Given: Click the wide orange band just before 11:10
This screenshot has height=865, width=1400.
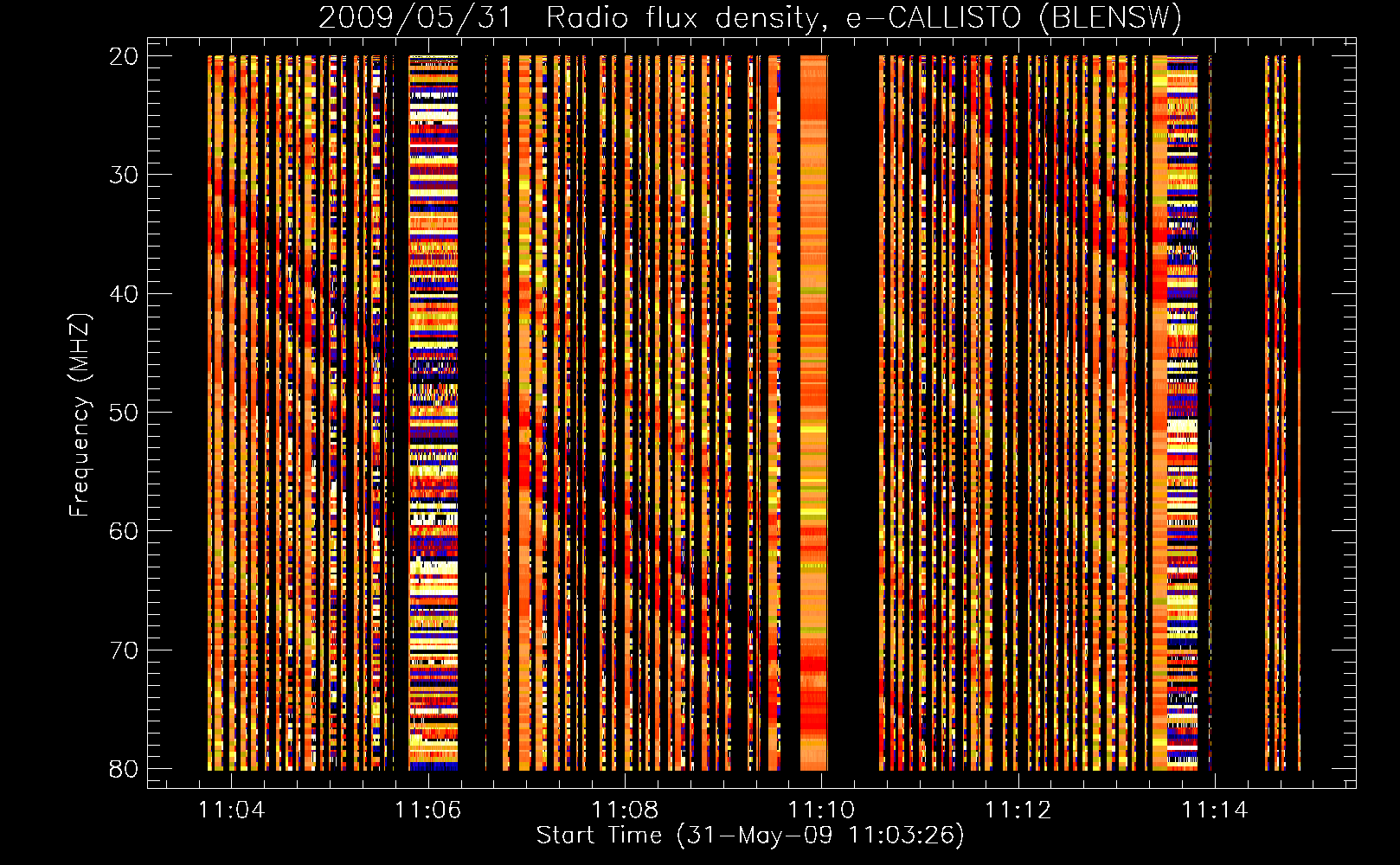Looking at the screenshot, I should (x=813, y=413).
